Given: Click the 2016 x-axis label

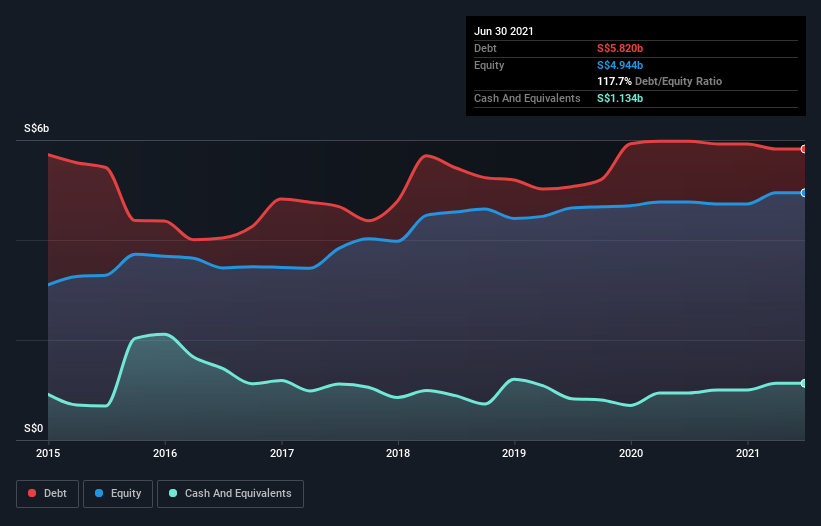Looking at the screenshot, I should (165, 453).
